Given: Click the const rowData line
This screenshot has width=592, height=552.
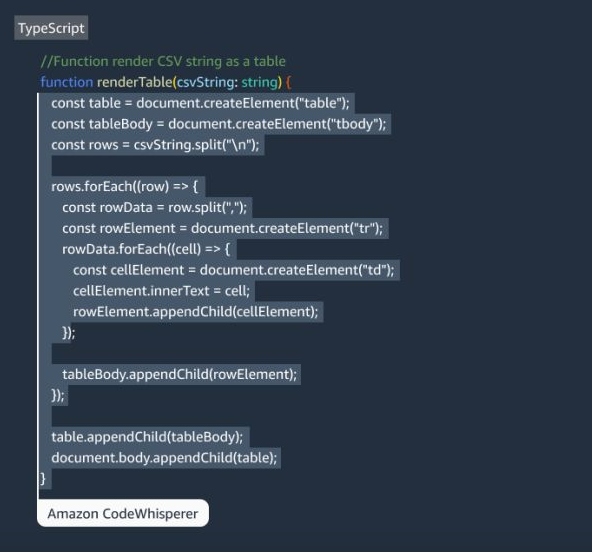Looking at the screenshot, I should pos(154,207).
